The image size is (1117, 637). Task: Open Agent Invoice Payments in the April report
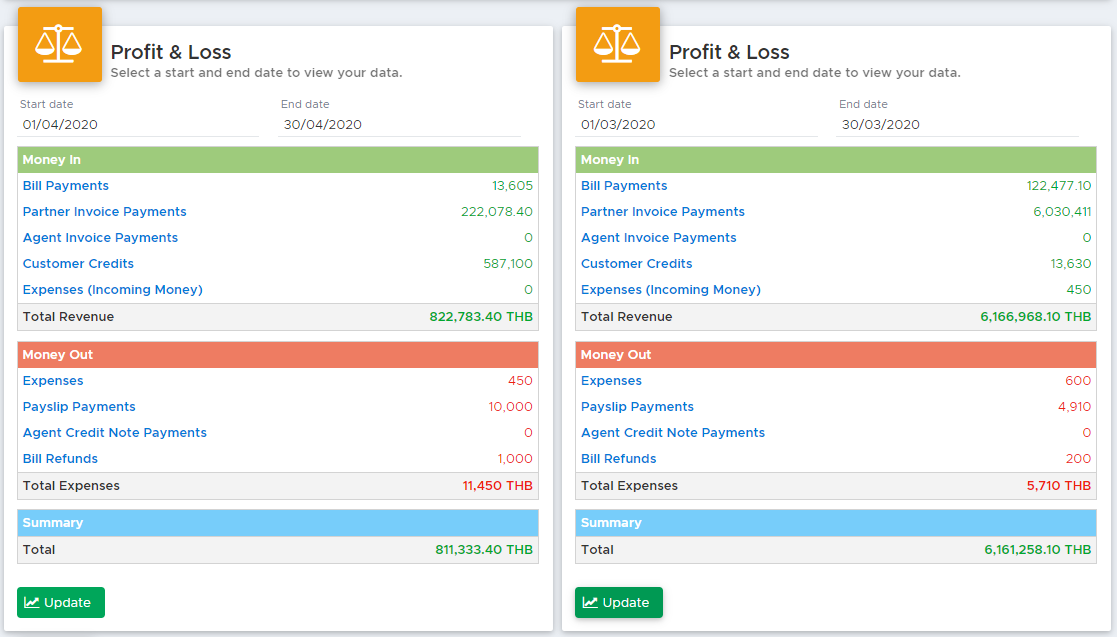(100, 238)
